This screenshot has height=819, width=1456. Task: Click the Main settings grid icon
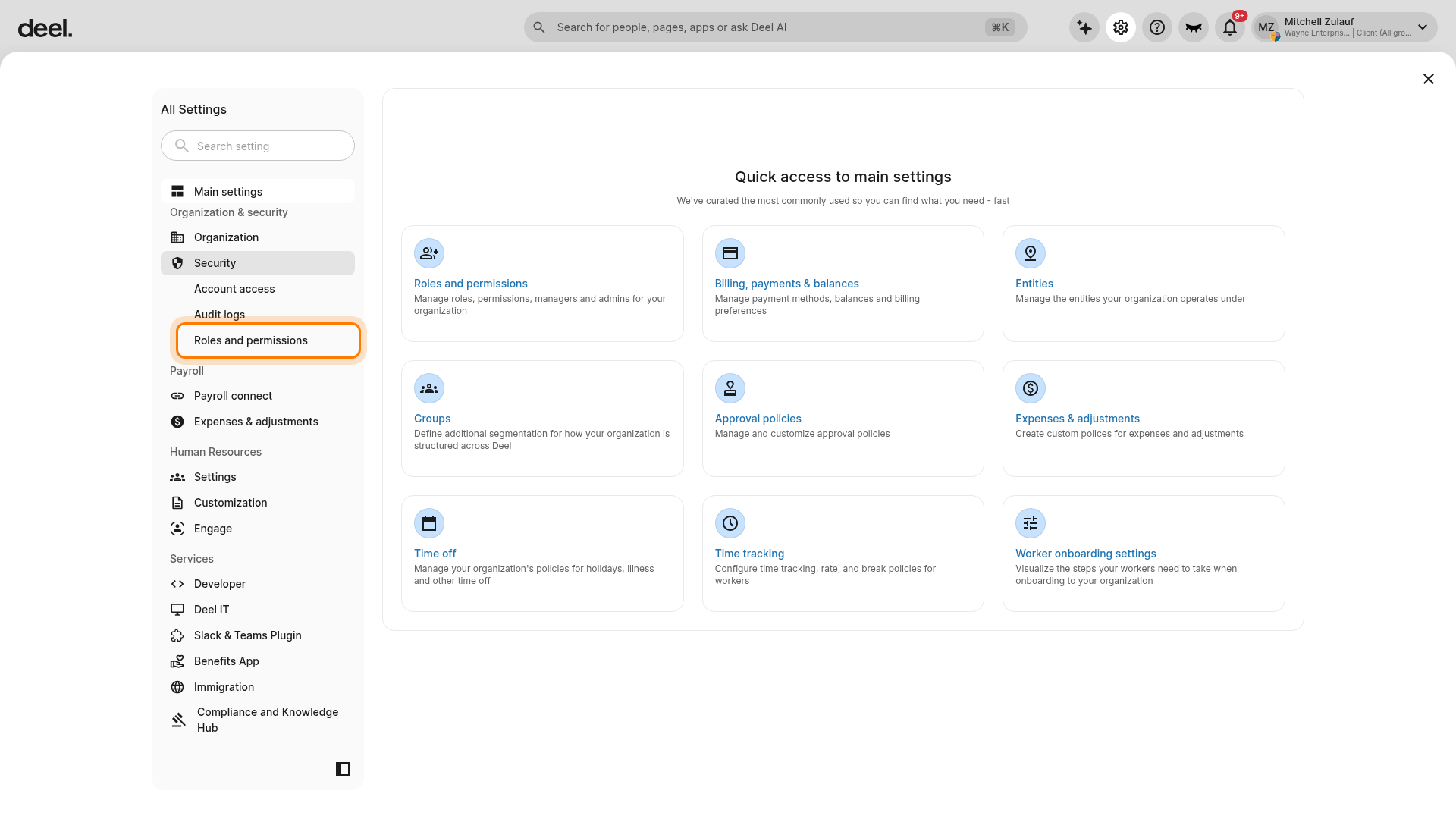click(x=177, y=192)
